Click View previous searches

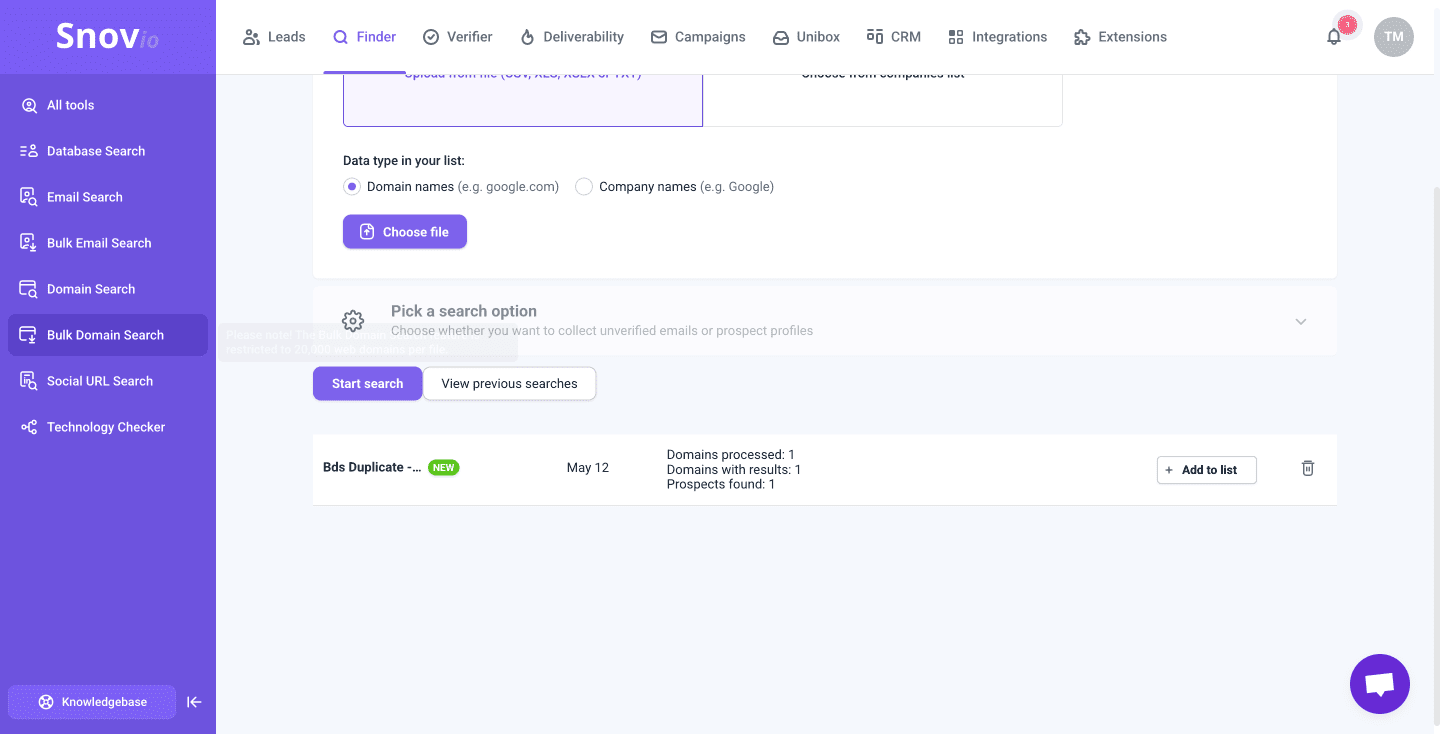[x=509, y=384]
